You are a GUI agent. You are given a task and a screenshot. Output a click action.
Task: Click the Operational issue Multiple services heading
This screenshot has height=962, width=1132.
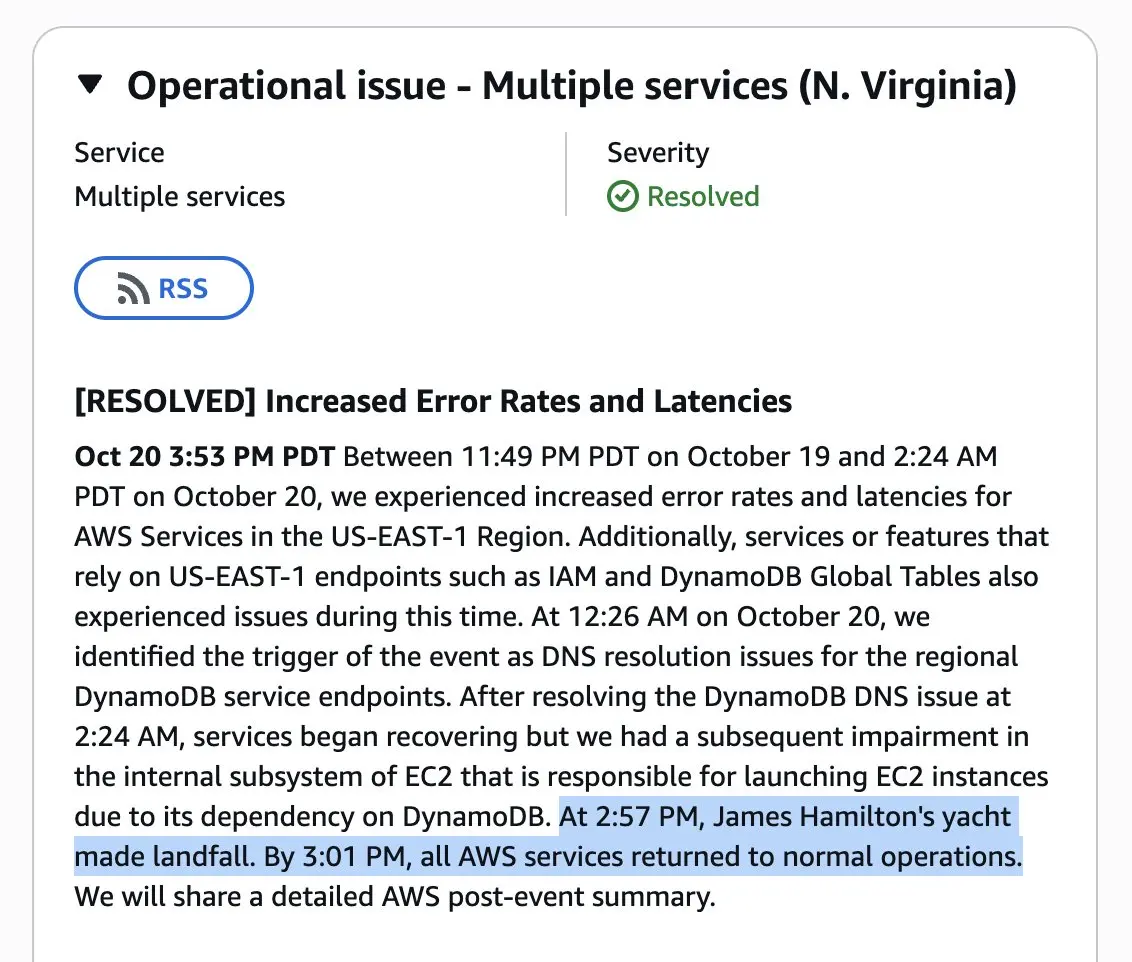point(572,86)
